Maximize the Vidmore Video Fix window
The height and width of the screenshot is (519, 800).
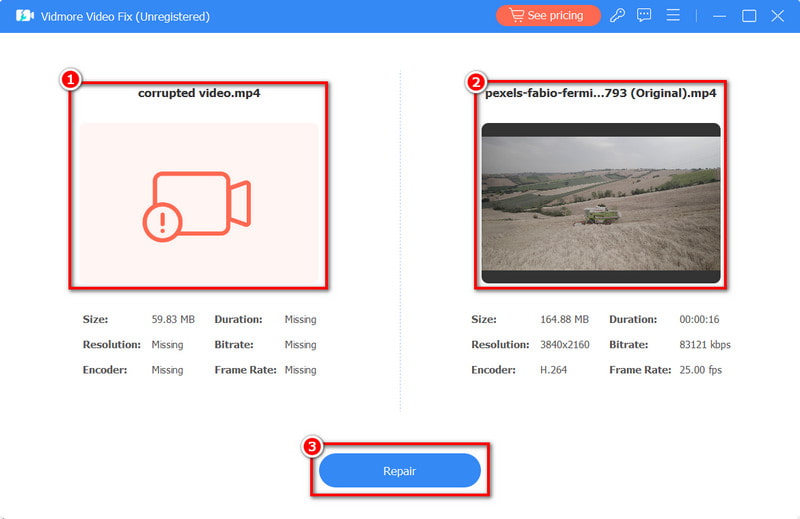749,16
